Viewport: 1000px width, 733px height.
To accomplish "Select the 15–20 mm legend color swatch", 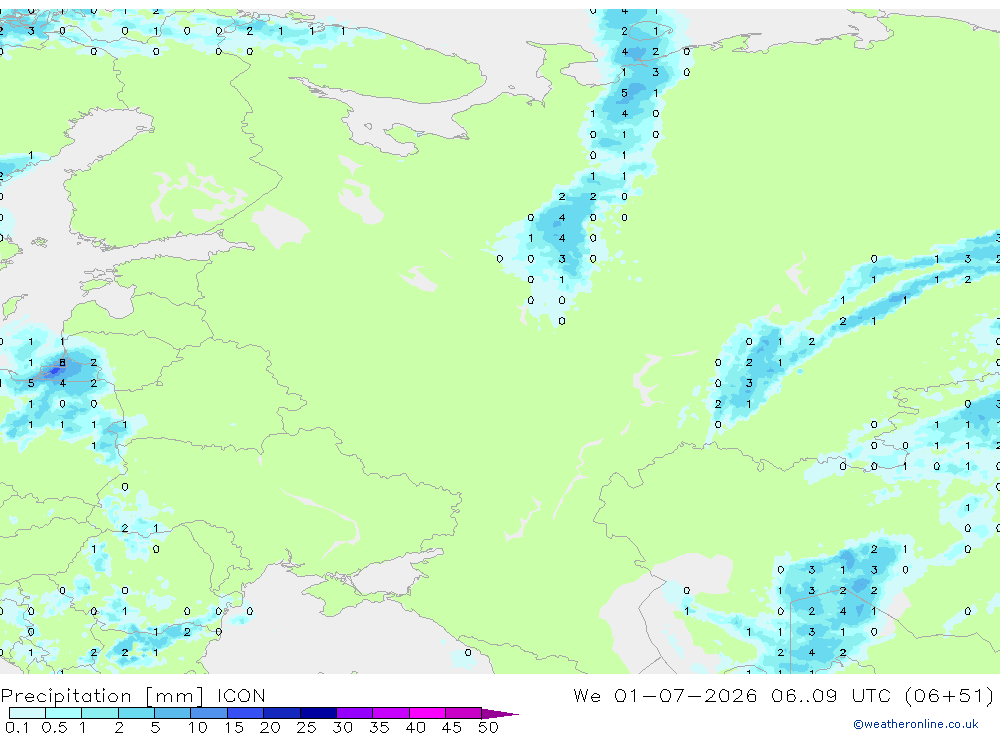I will click(x=246, y=713).
